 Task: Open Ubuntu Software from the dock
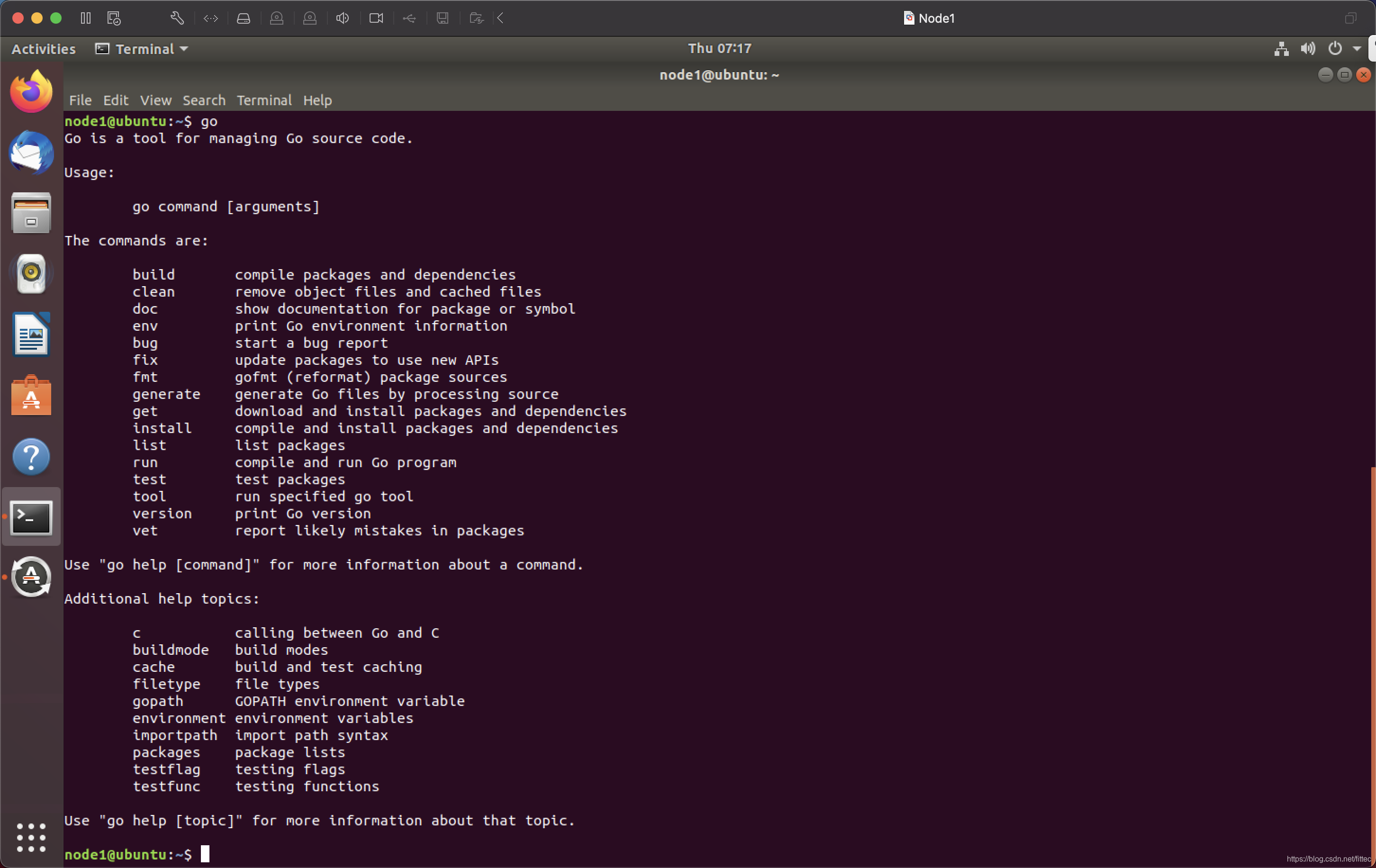click(x=31, y=396)
